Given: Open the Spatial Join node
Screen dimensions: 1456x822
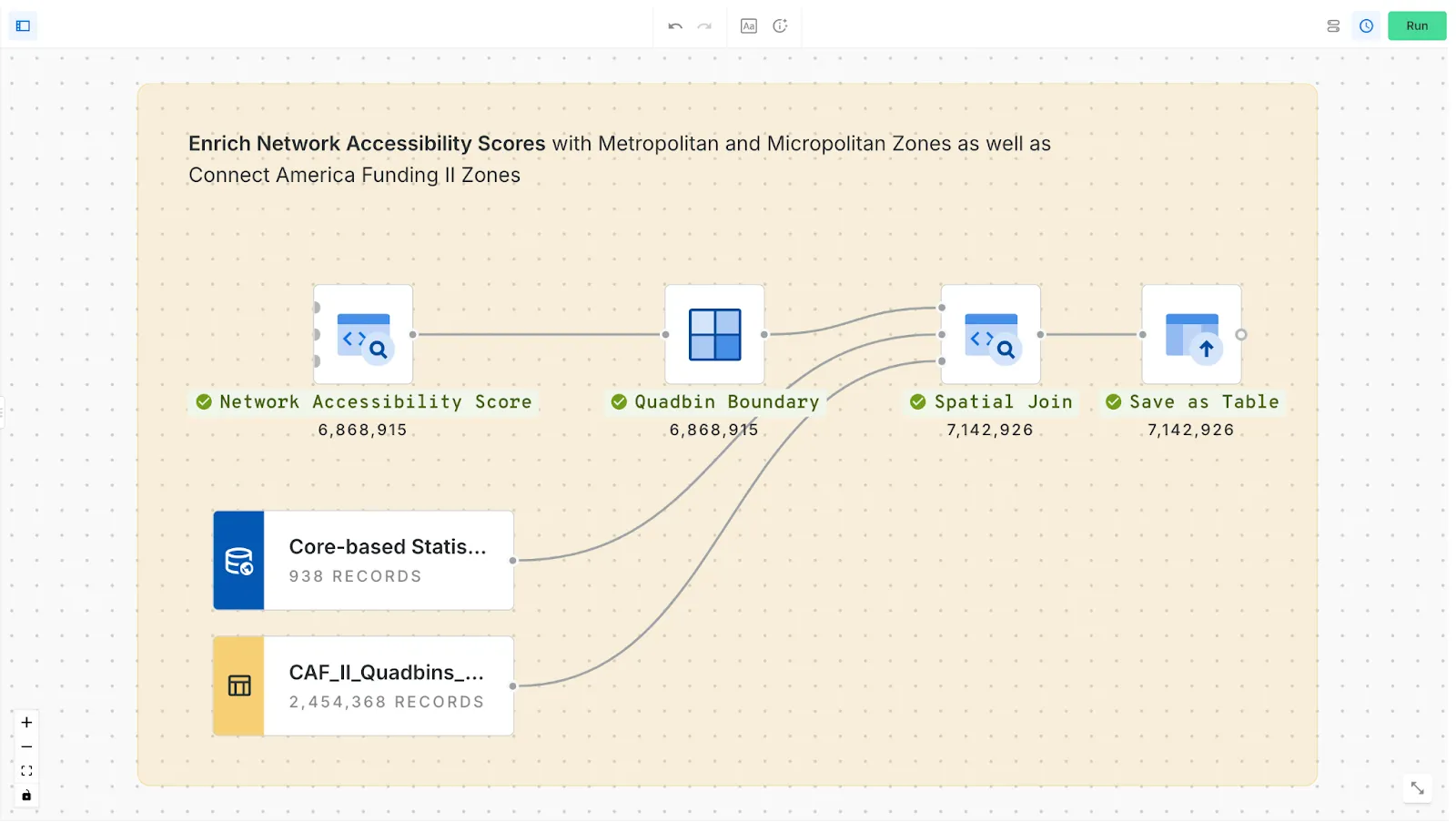Looking at the screenshot, I should 991,335.
